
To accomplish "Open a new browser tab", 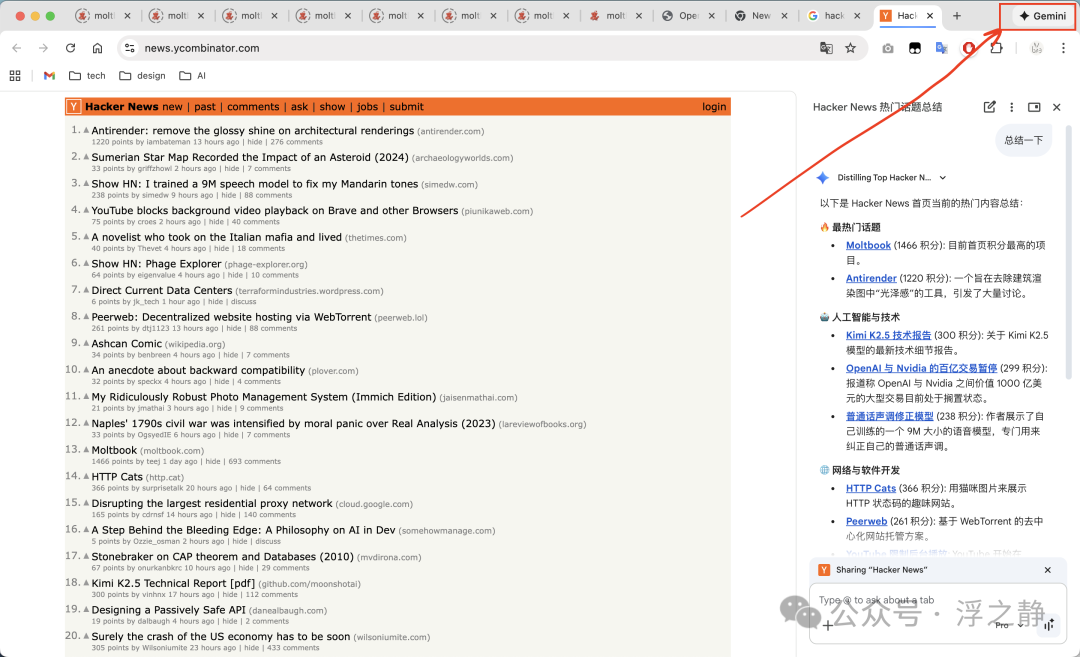I will [x=957, y=16].
